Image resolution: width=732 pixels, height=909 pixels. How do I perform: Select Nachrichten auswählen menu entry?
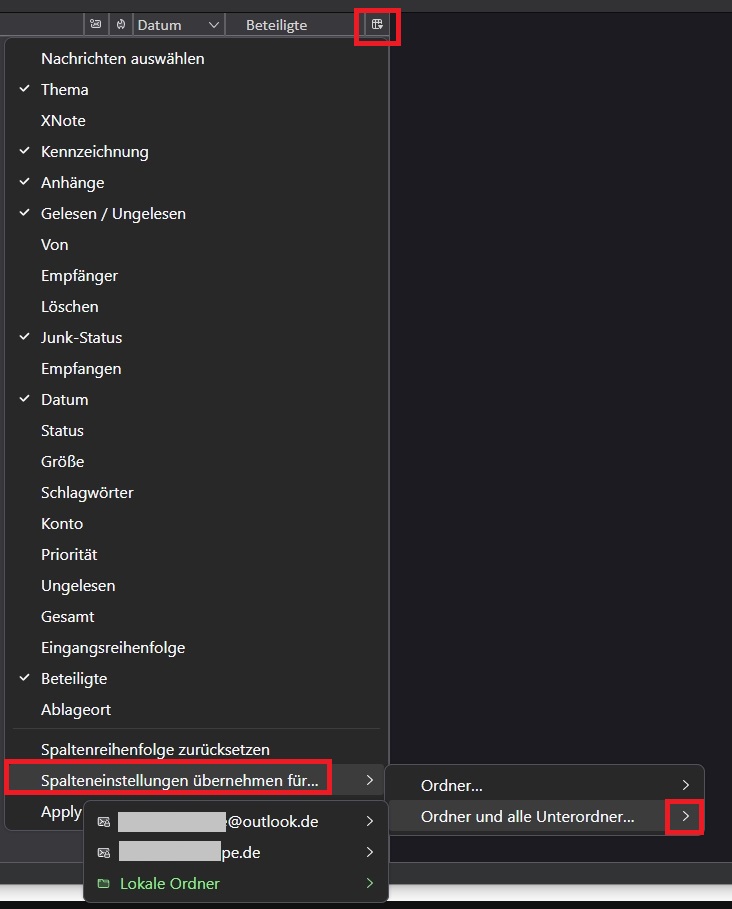click(x=122, y=59)
